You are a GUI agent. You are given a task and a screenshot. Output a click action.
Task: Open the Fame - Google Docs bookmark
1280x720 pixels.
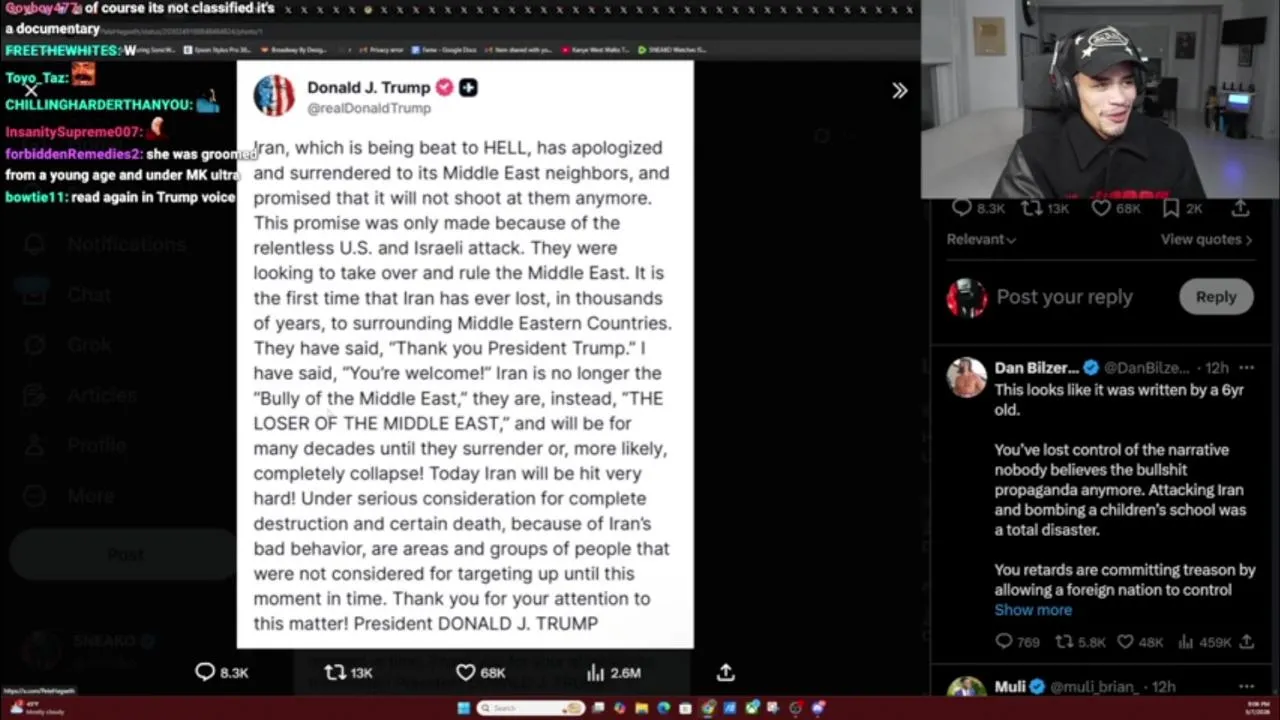click(442, 49)
